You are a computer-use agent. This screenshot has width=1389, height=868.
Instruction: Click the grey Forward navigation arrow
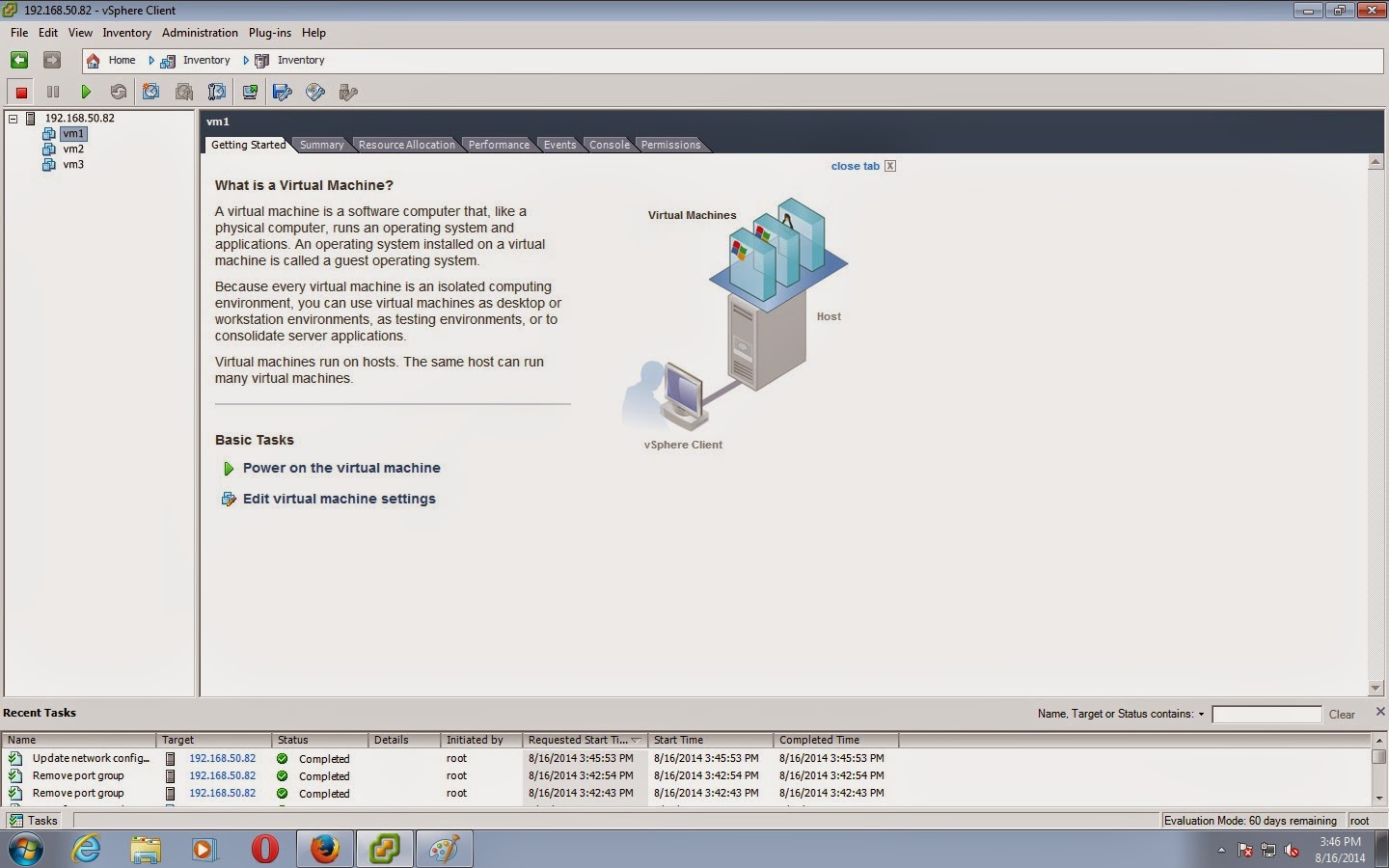52,60
